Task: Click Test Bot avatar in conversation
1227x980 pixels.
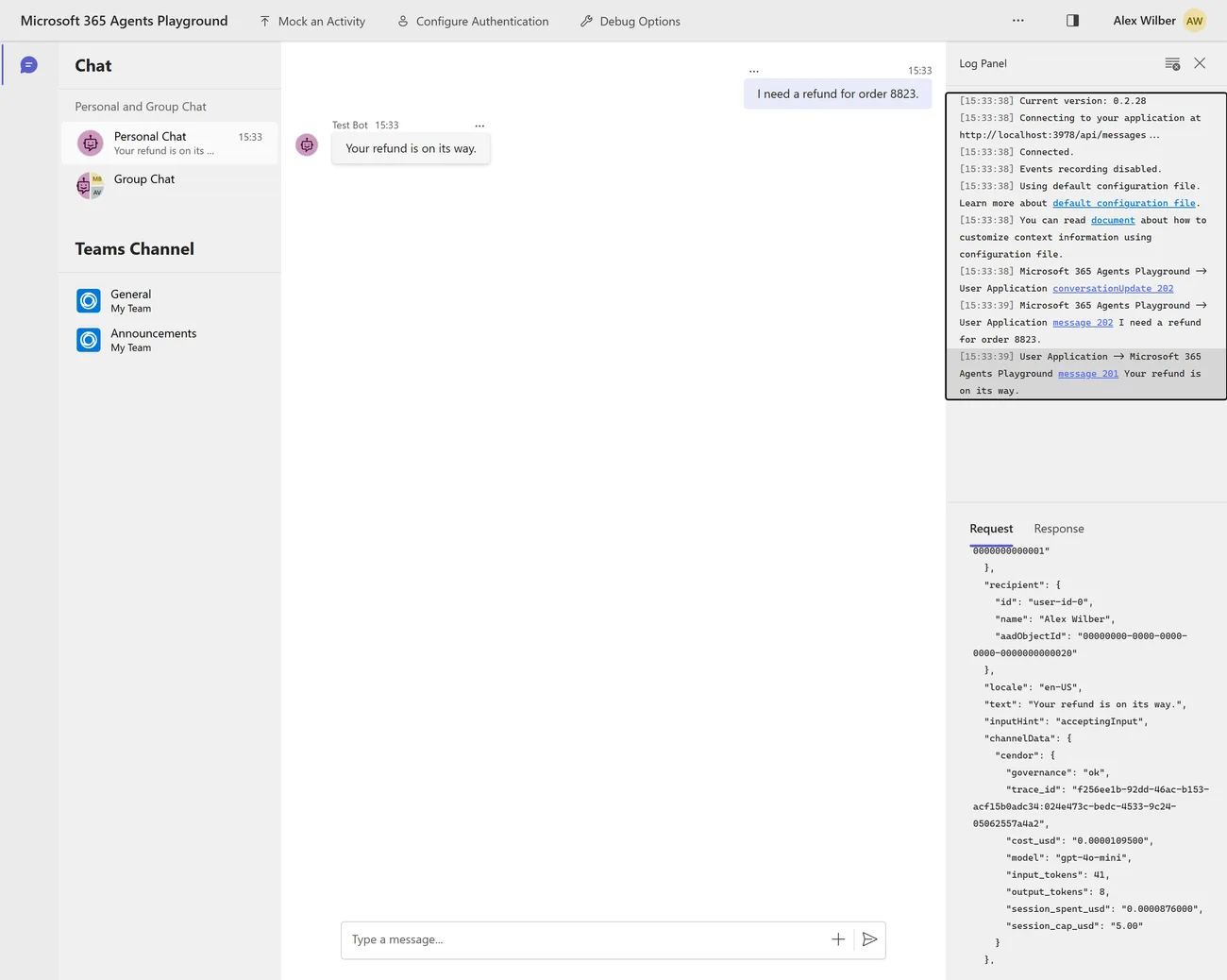Action: click(307, 144)
